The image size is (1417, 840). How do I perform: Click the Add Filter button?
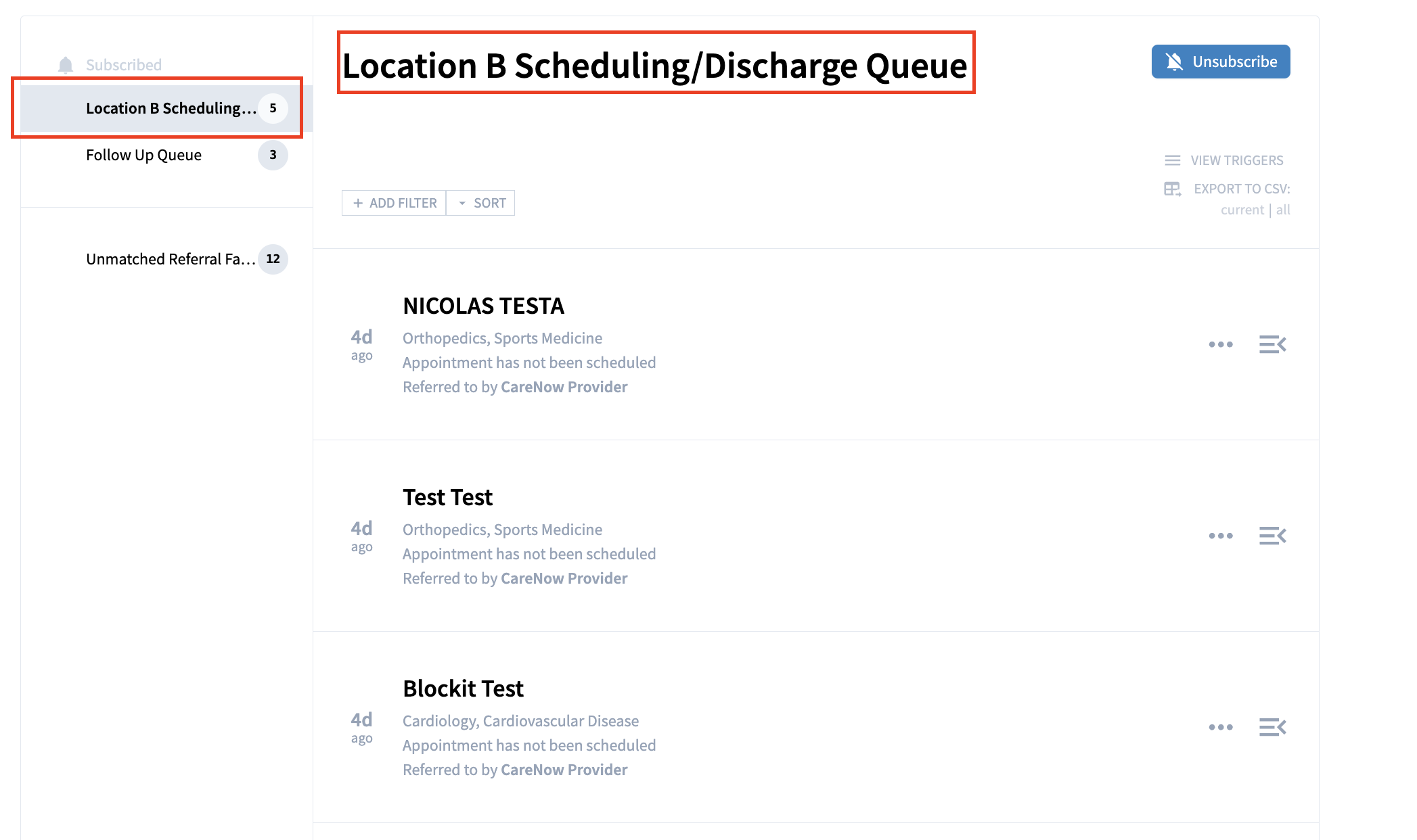[394, 203]
